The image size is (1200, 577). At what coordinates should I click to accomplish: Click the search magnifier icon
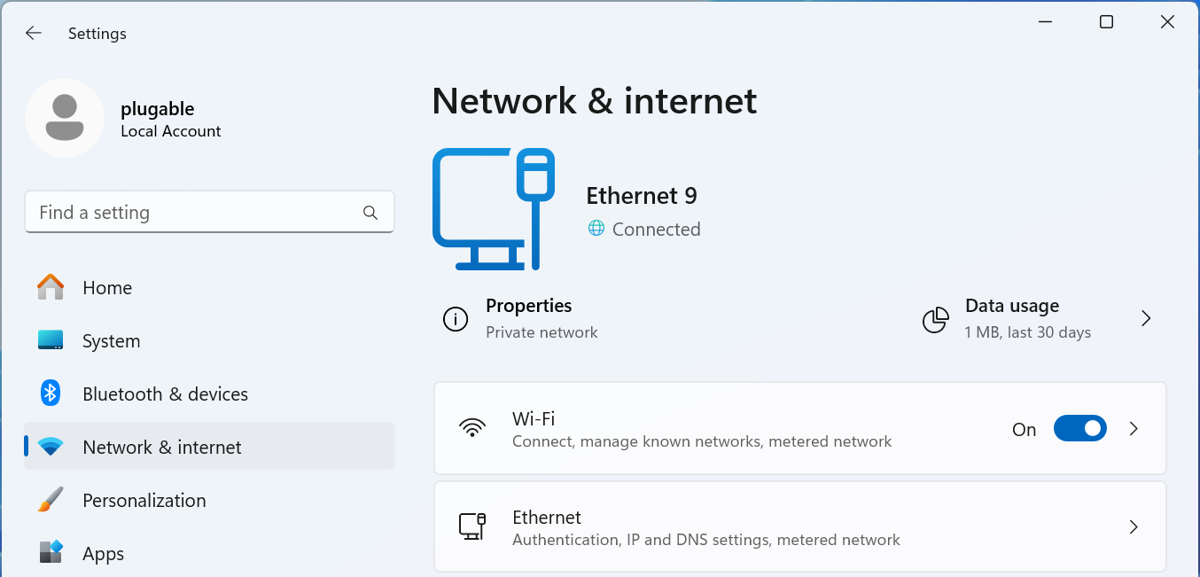point(370,213)
